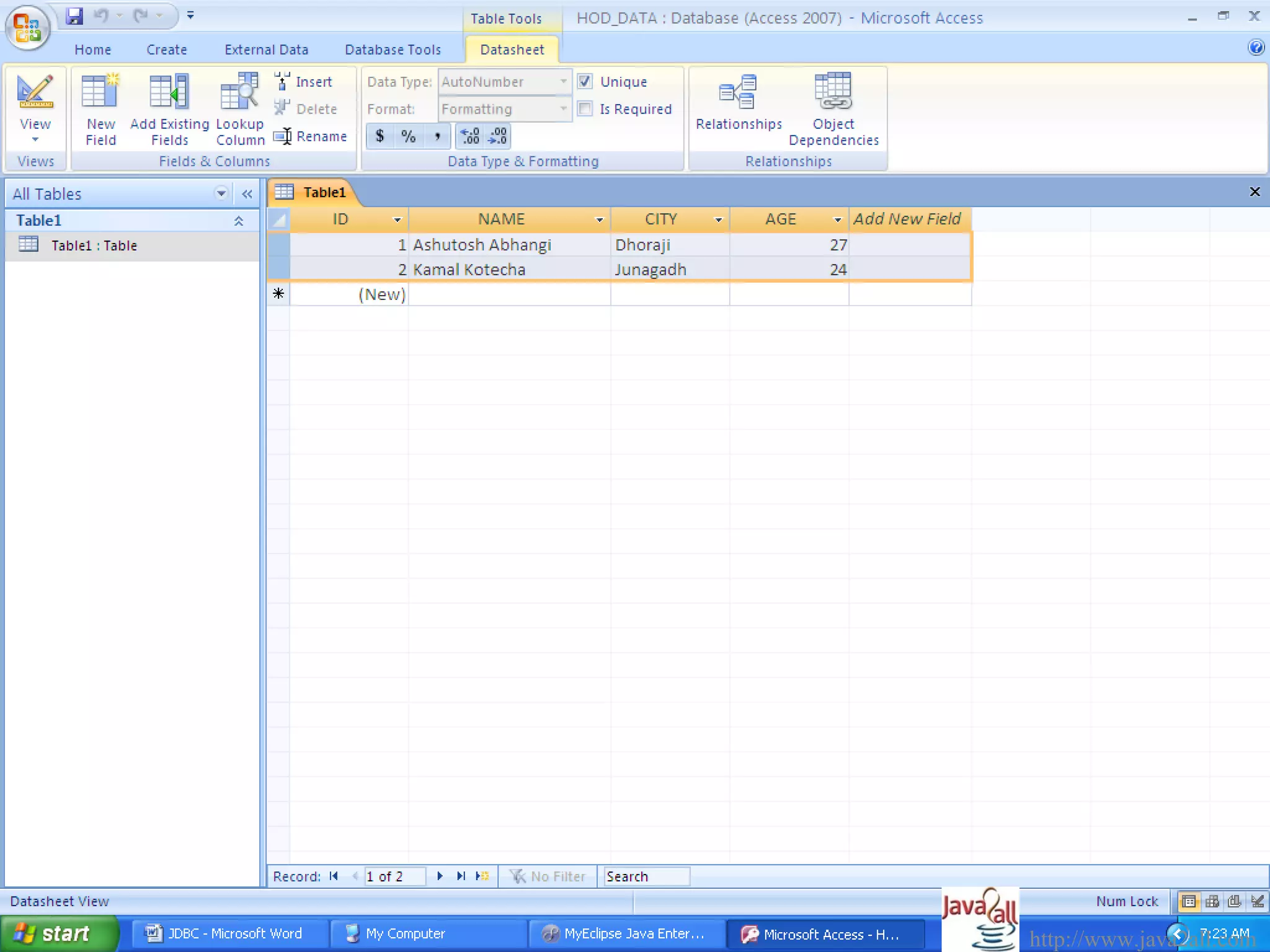Enable the Is Required checkbox

point(585,109)
